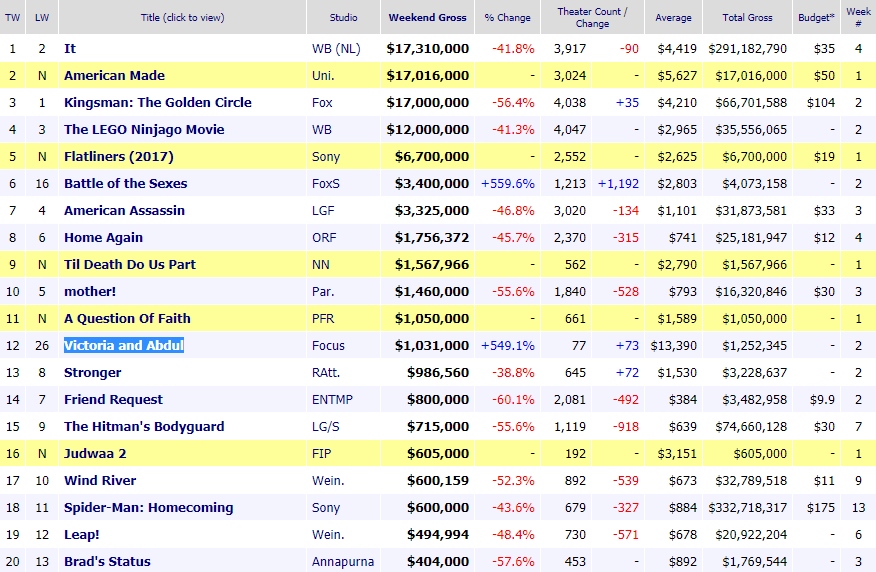
Task: Open the LGF studio link
Action: tap(323, 211)
